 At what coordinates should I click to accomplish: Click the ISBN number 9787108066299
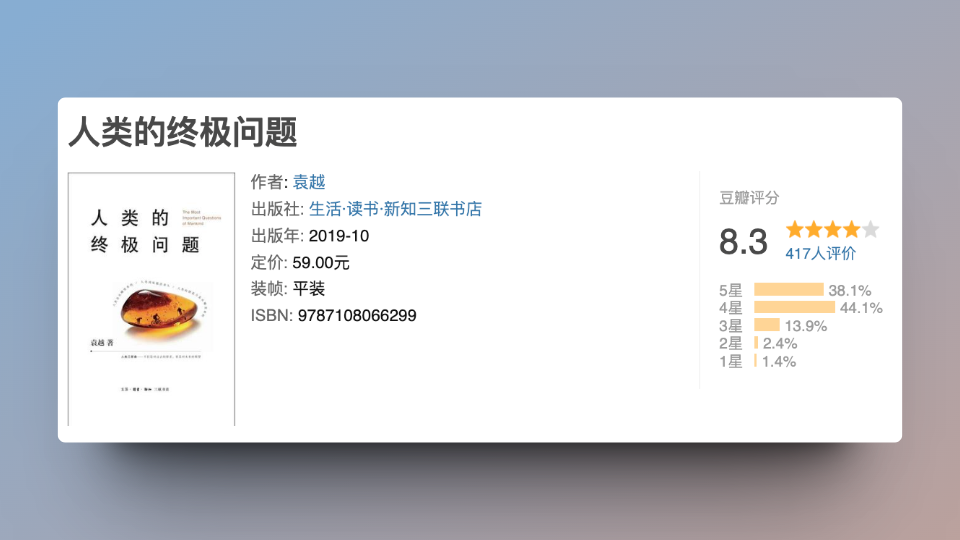click(x=357, y=316)
